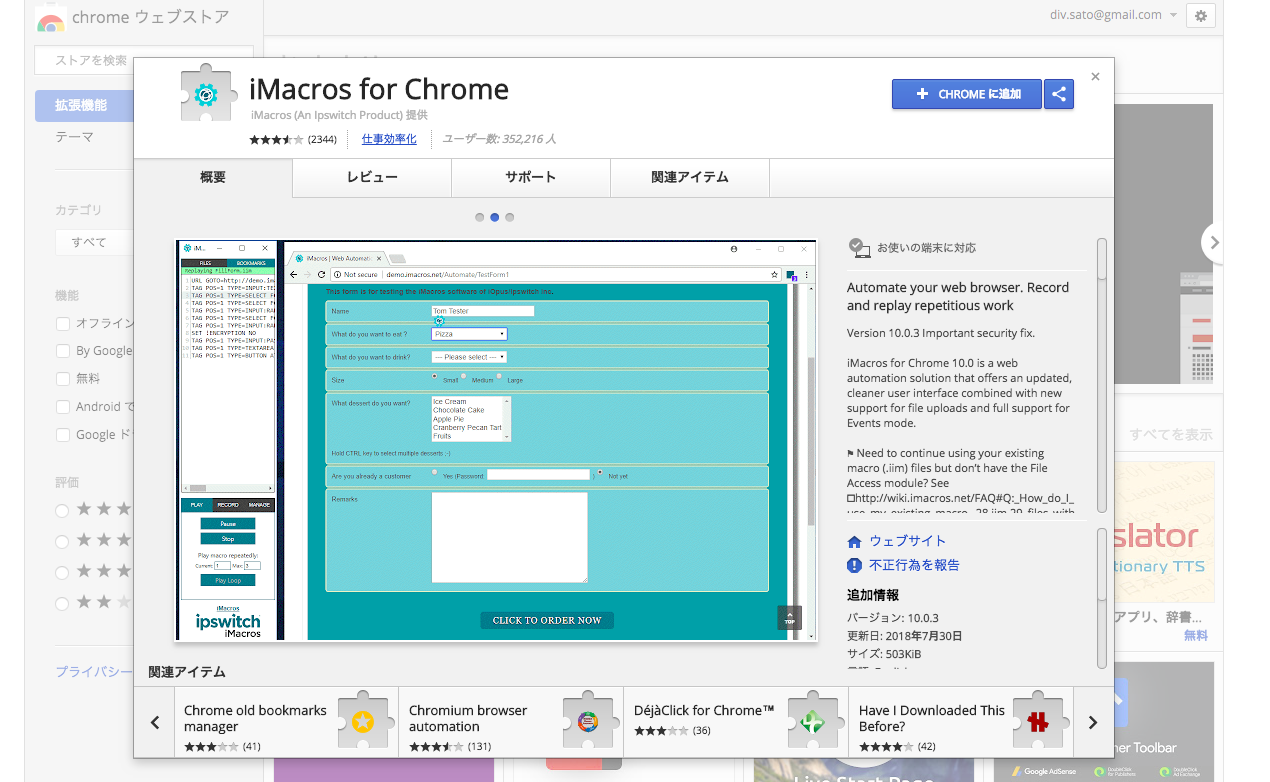Click the Chrome Web Store logo
This screenshot has width=1270, height=782.
[x=50, y=18]
